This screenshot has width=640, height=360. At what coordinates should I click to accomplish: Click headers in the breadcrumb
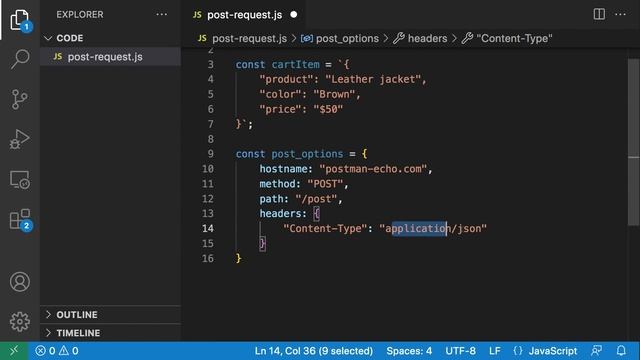click(427, 38)
